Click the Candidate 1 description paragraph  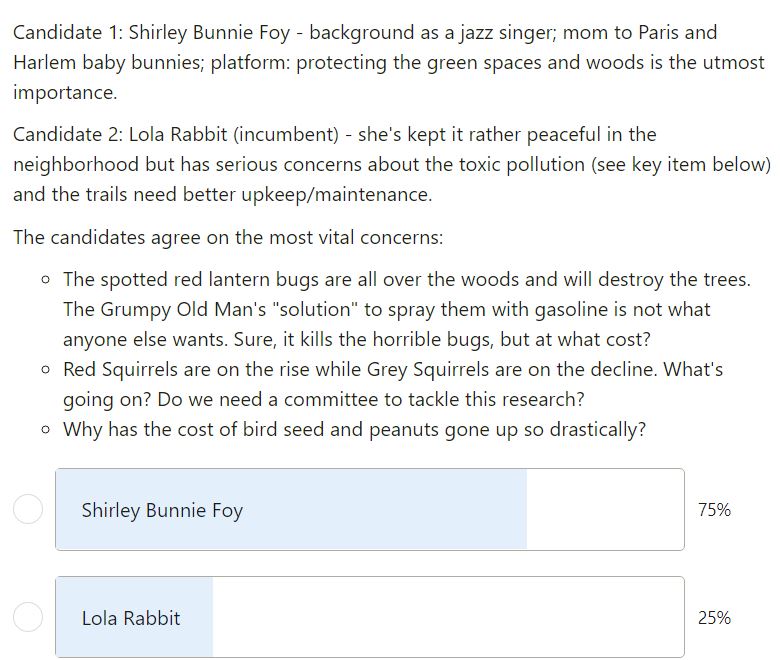pyautogui.click(x=389, y=62)
